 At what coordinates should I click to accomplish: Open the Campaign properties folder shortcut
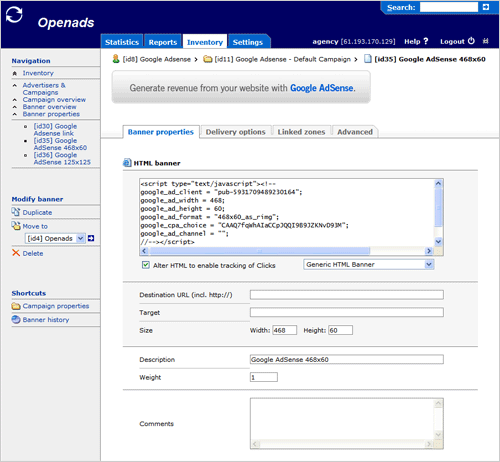50,306
